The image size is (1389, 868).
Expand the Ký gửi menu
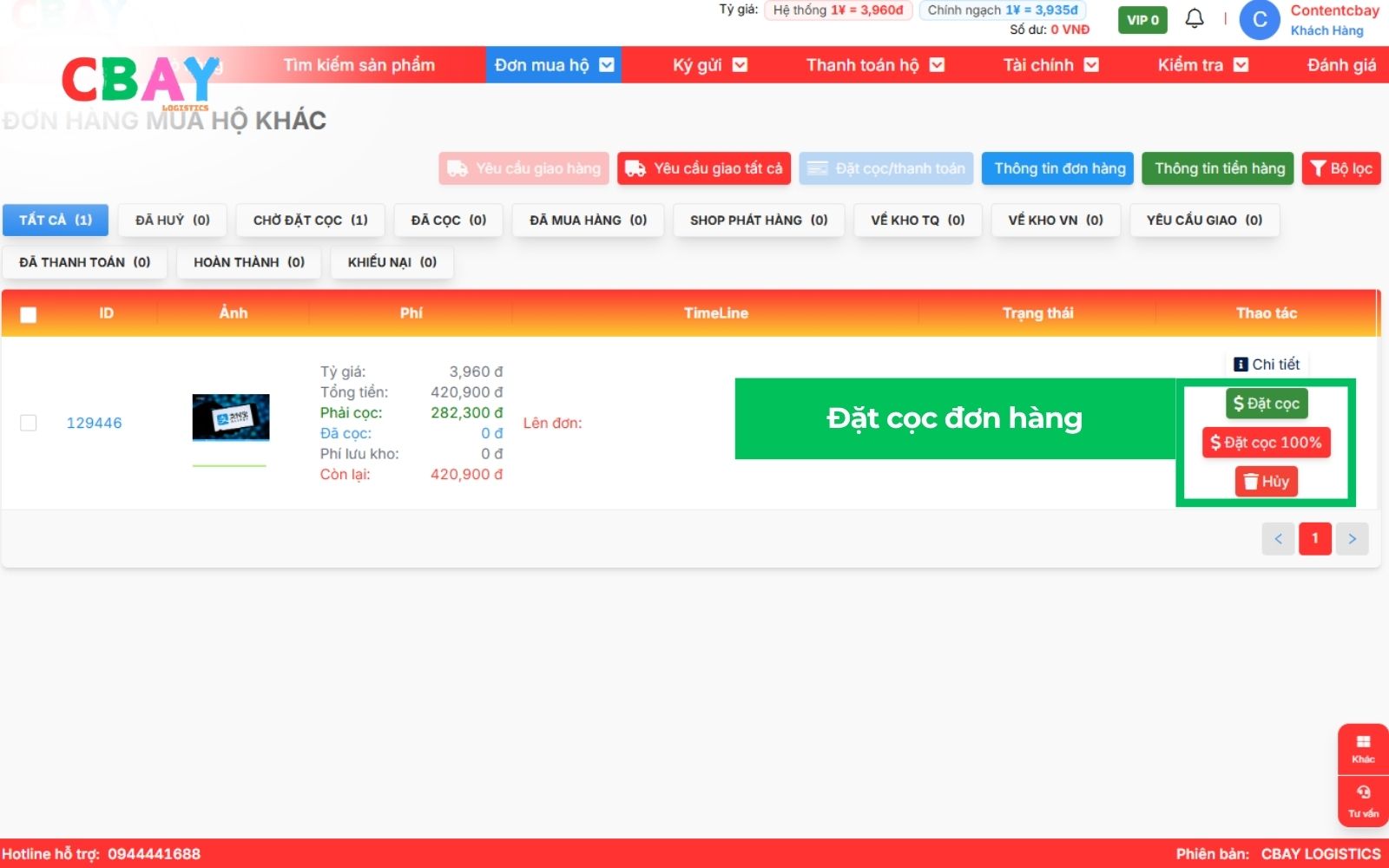tap(710, 65)
